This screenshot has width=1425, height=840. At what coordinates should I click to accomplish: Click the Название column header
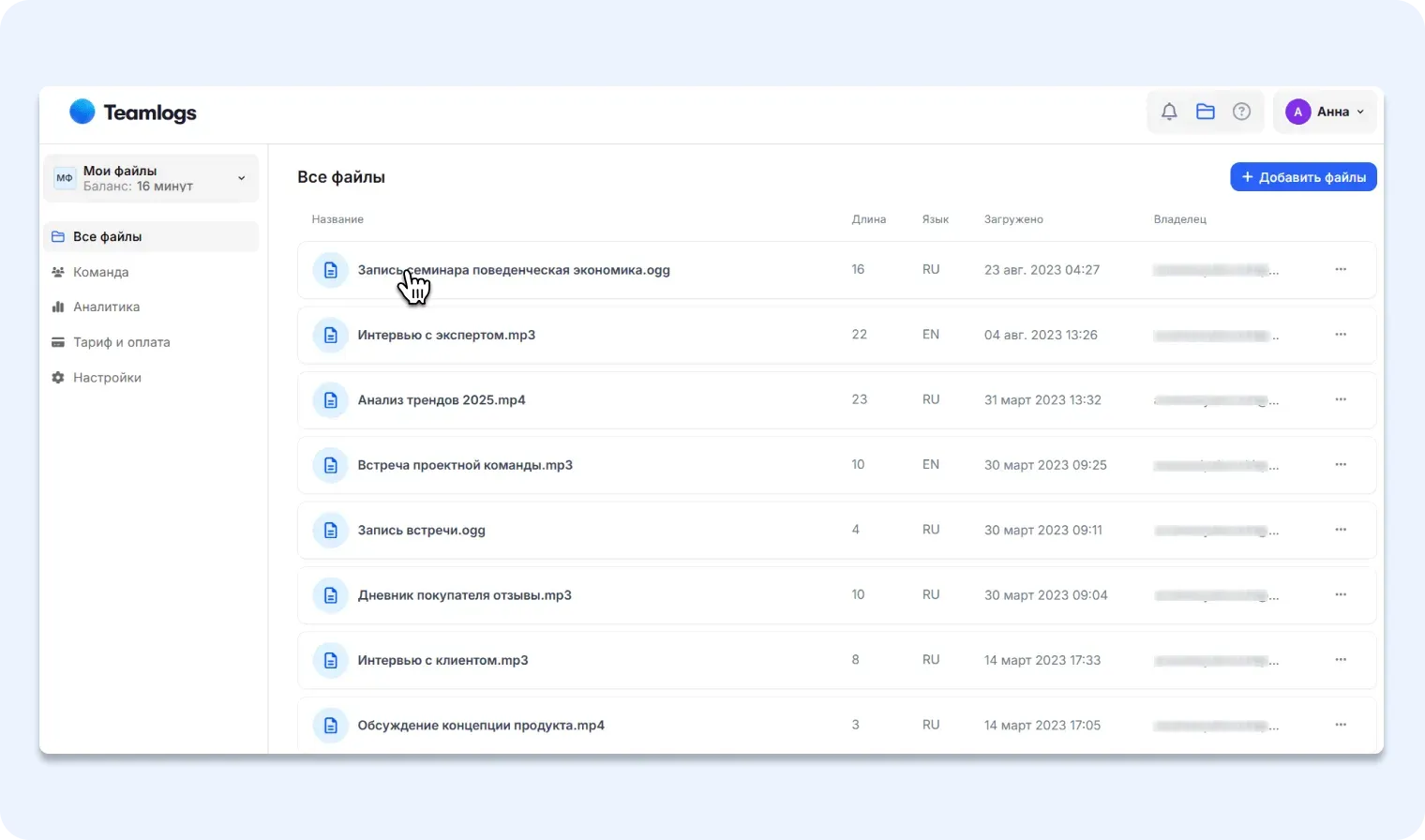337,219
